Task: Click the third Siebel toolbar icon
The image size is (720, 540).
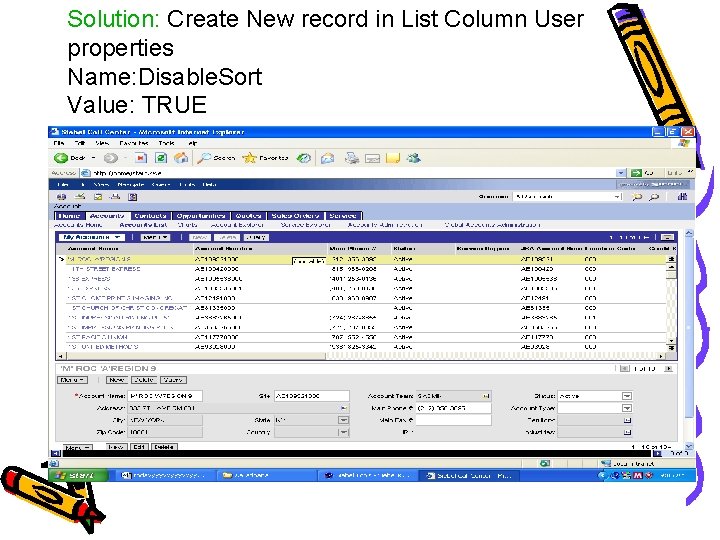Action: pyautogui.click(x=98, y=197)
